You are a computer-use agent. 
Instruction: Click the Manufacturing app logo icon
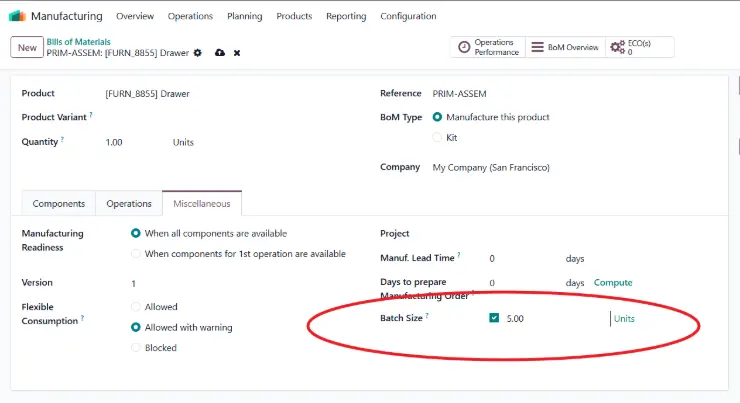click(18, 16)
